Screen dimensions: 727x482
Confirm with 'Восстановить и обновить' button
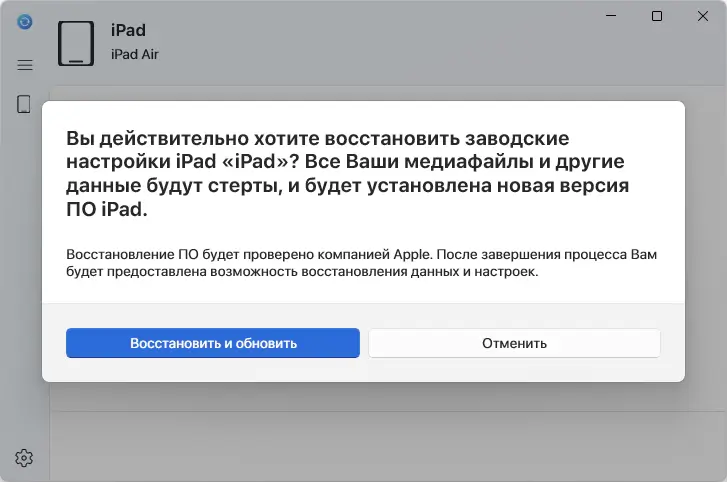point(213,343)
